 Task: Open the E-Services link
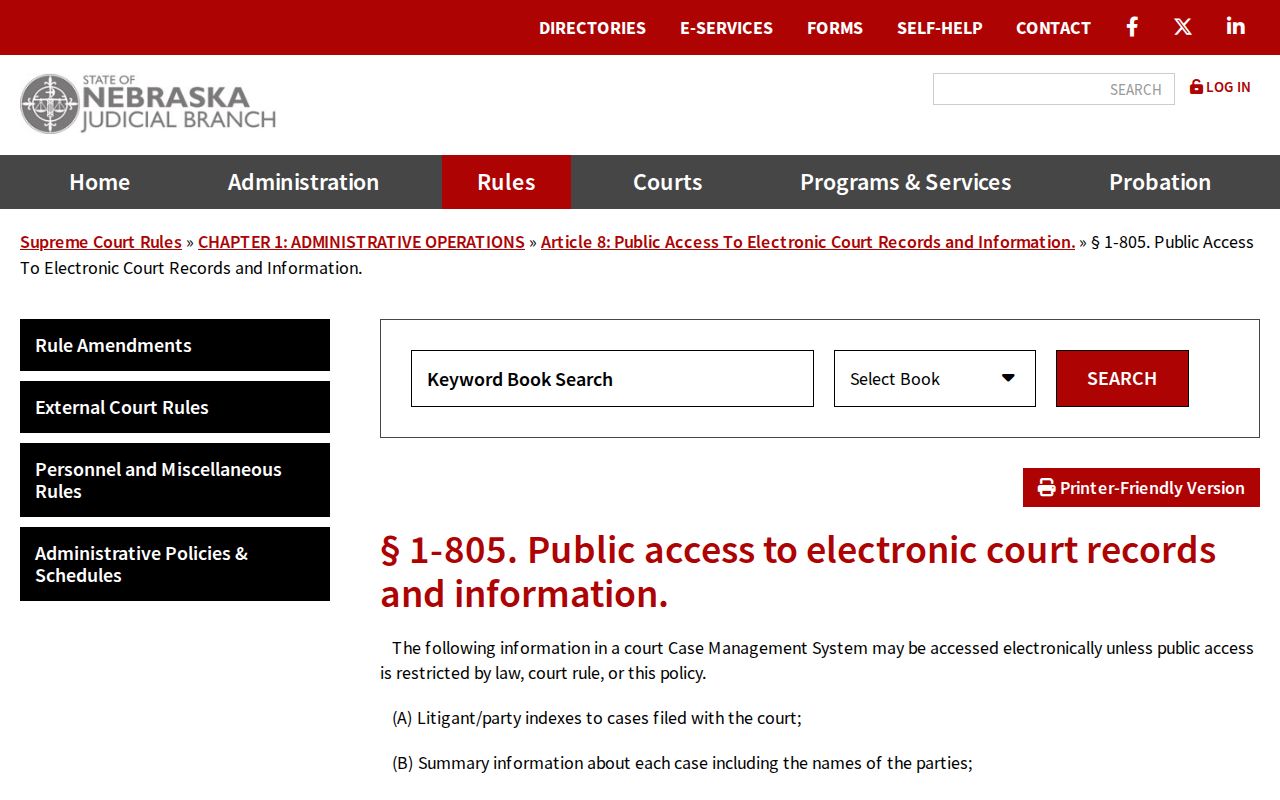click(x=726, y=28)
